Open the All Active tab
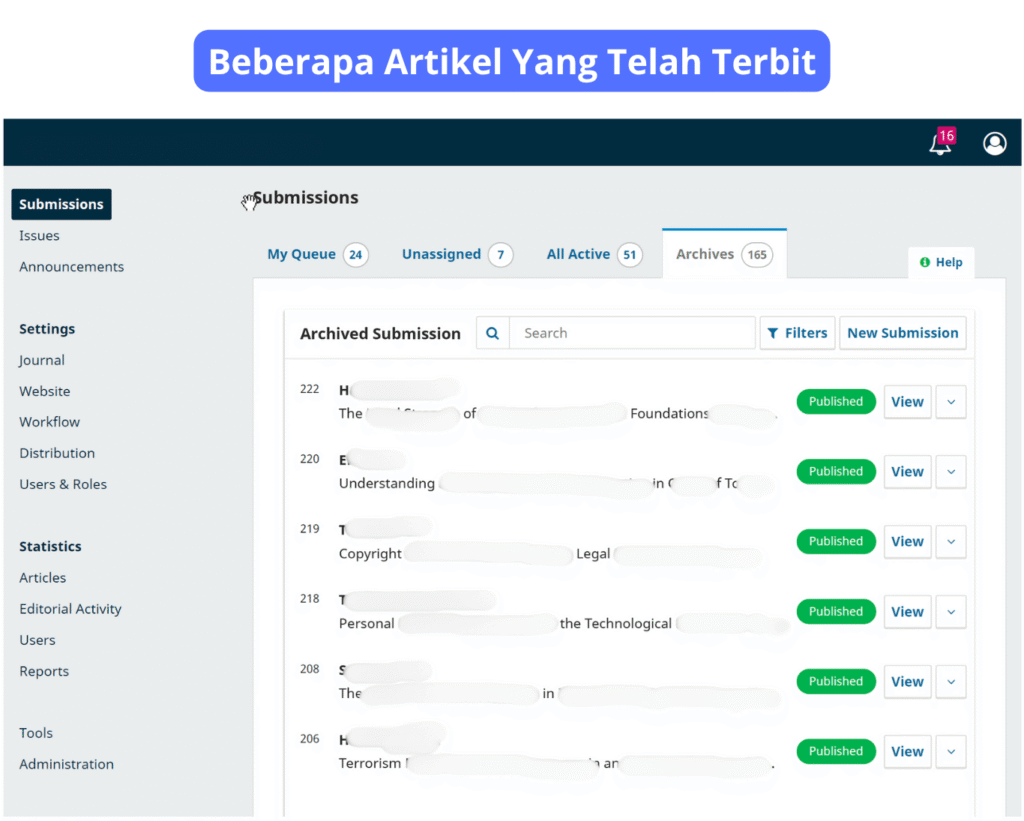 578,254
